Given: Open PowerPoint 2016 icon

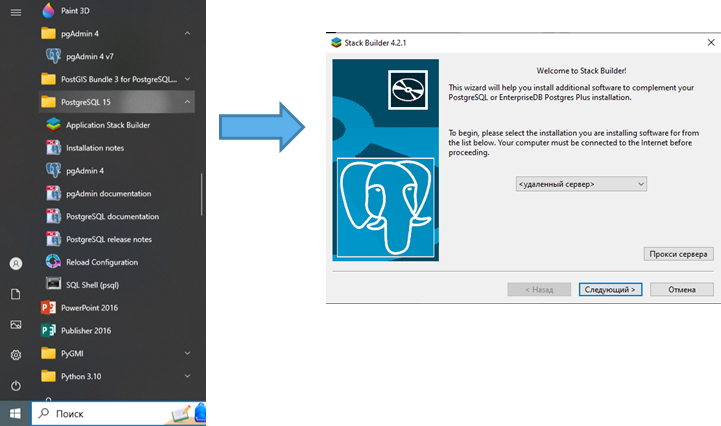Looking at the screenshot, I should 48,307.
